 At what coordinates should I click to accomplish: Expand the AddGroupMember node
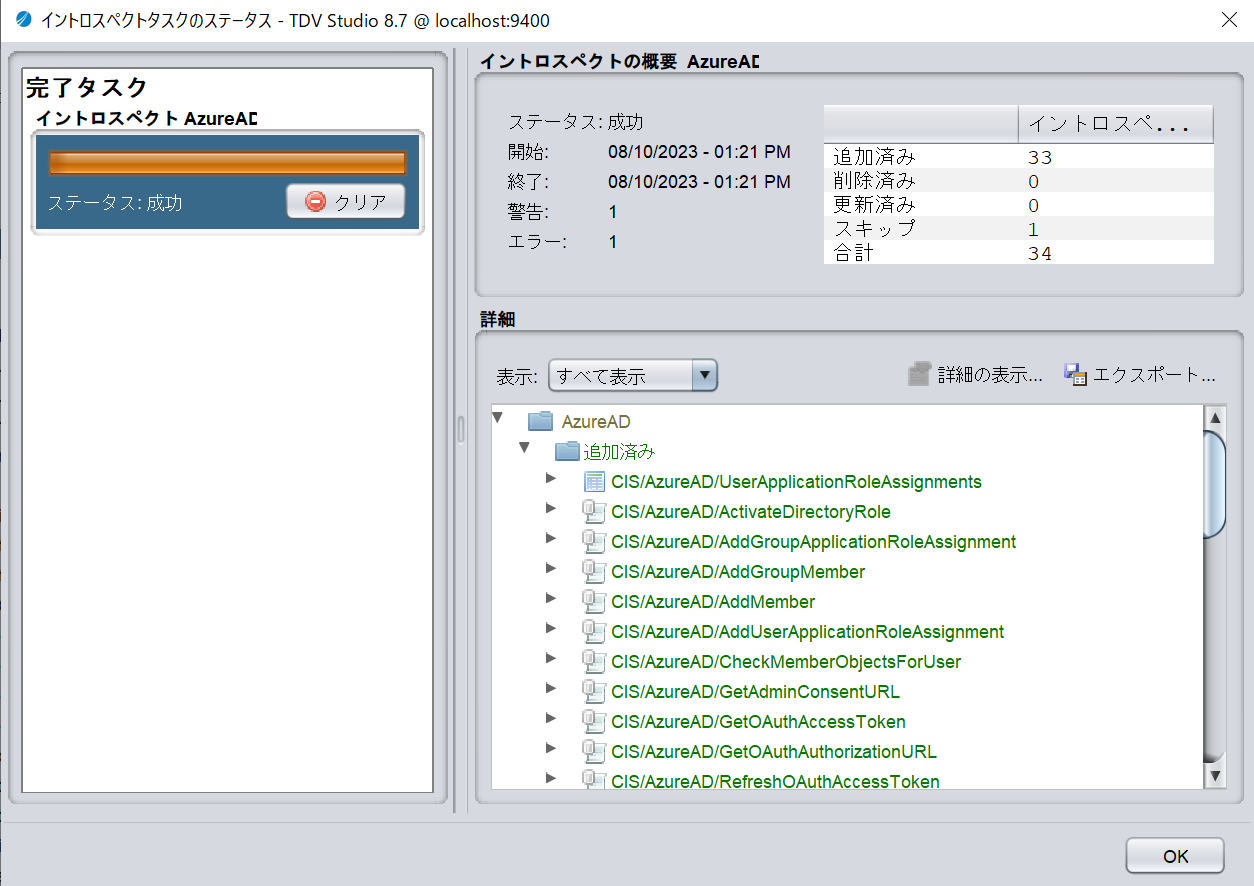[551, 568]
